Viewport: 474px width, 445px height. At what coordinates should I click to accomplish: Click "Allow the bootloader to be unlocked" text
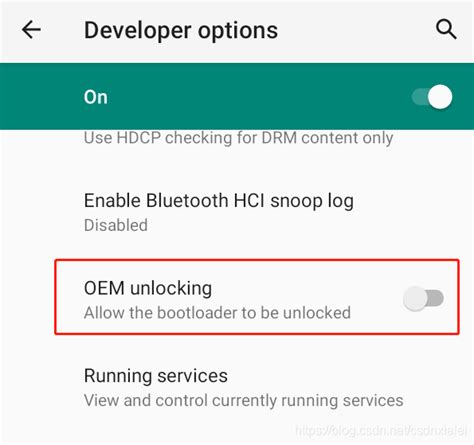(x=217, y=313)
